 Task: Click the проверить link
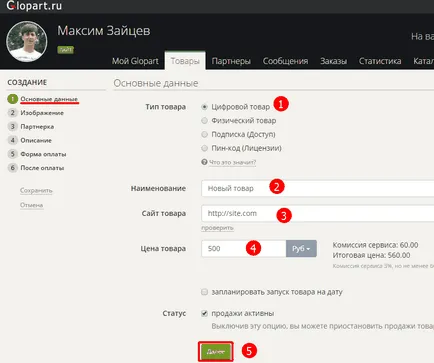217,228
